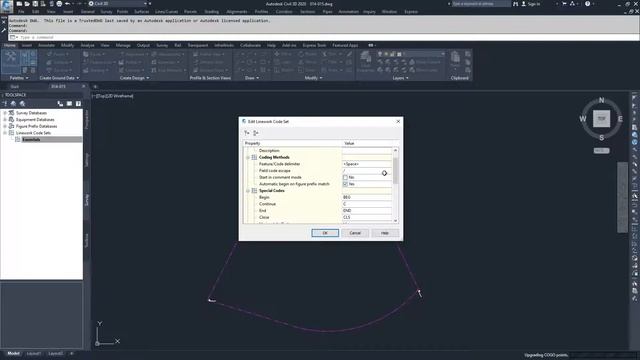Click the Help button in the dialog

click(385, 233)
